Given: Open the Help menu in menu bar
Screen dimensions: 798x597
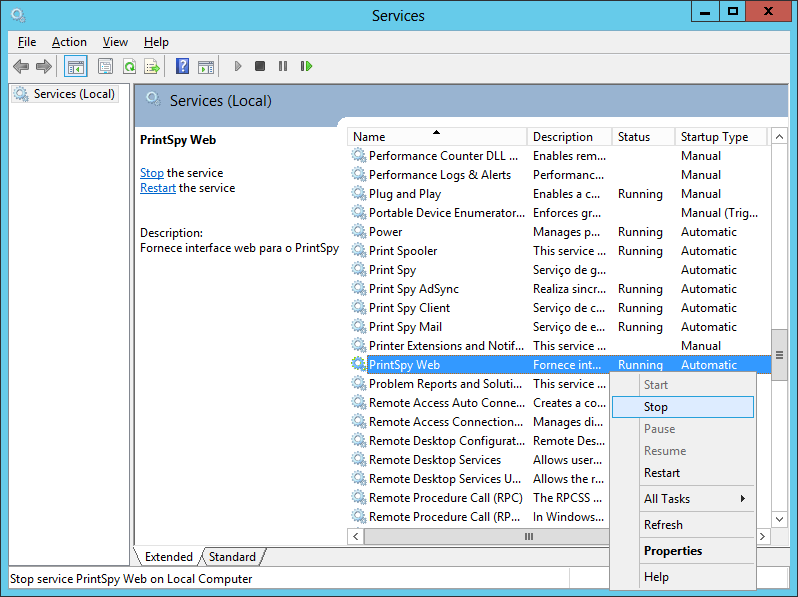Looking at the screenshot, I should pos(156,42).
